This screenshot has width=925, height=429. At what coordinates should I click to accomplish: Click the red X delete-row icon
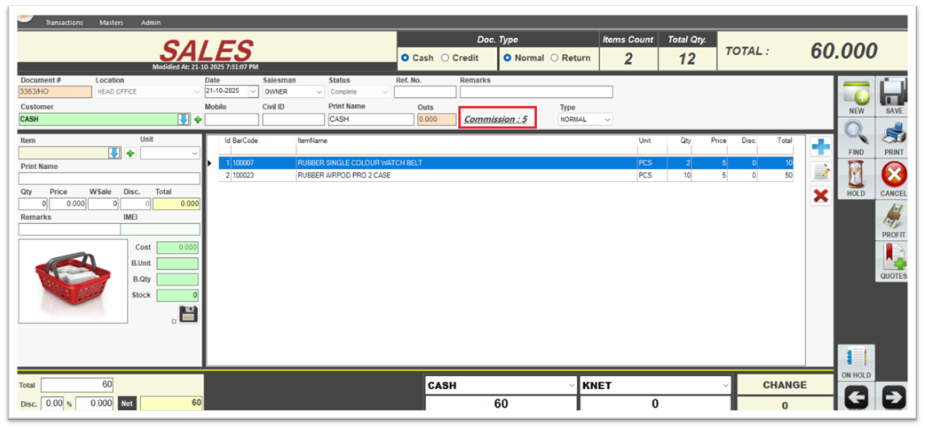click(x=821, y=195)
